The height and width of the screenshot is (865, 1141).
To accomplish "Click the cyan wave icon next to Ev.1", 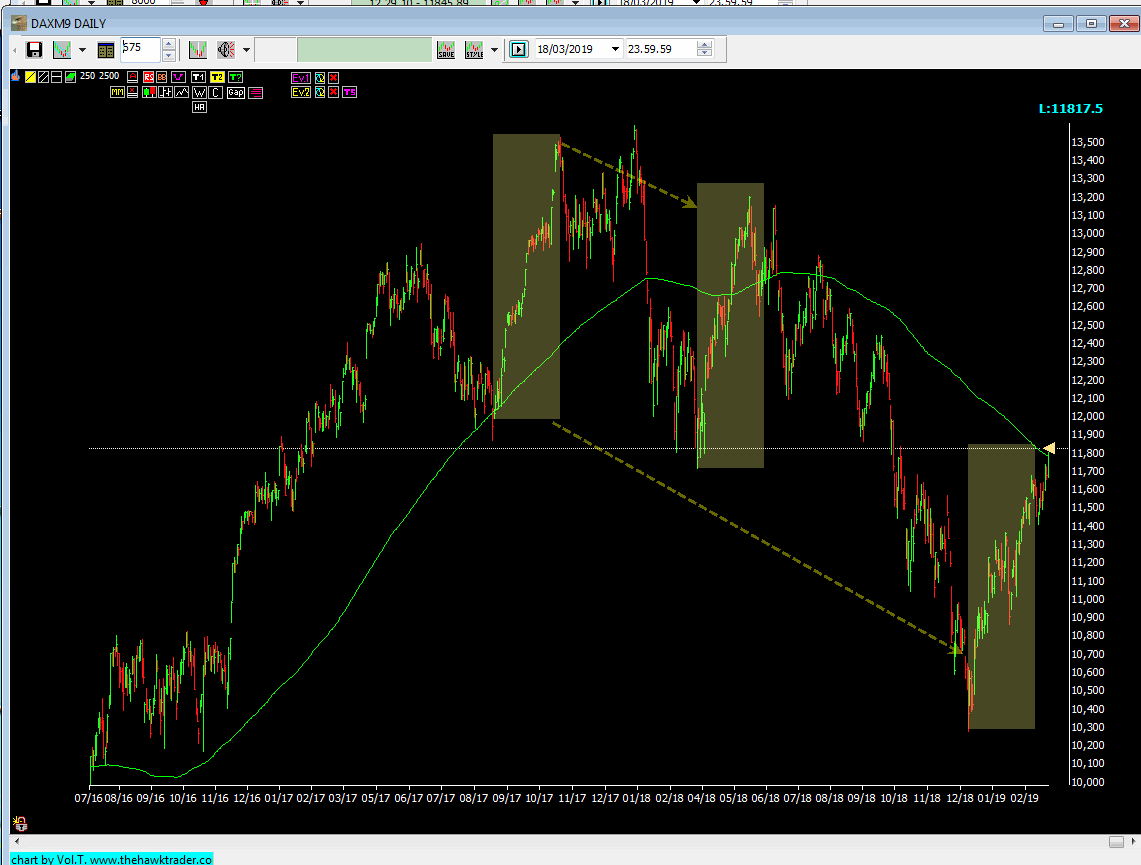I will (319, 78).
